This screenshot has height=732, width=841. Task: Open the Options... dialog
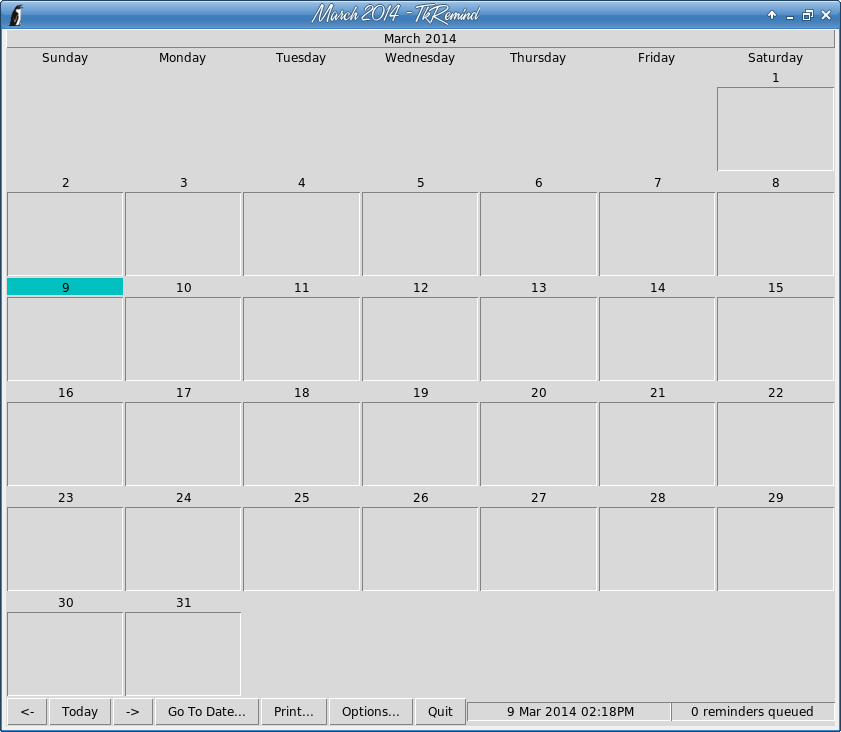tap(371, 712)
